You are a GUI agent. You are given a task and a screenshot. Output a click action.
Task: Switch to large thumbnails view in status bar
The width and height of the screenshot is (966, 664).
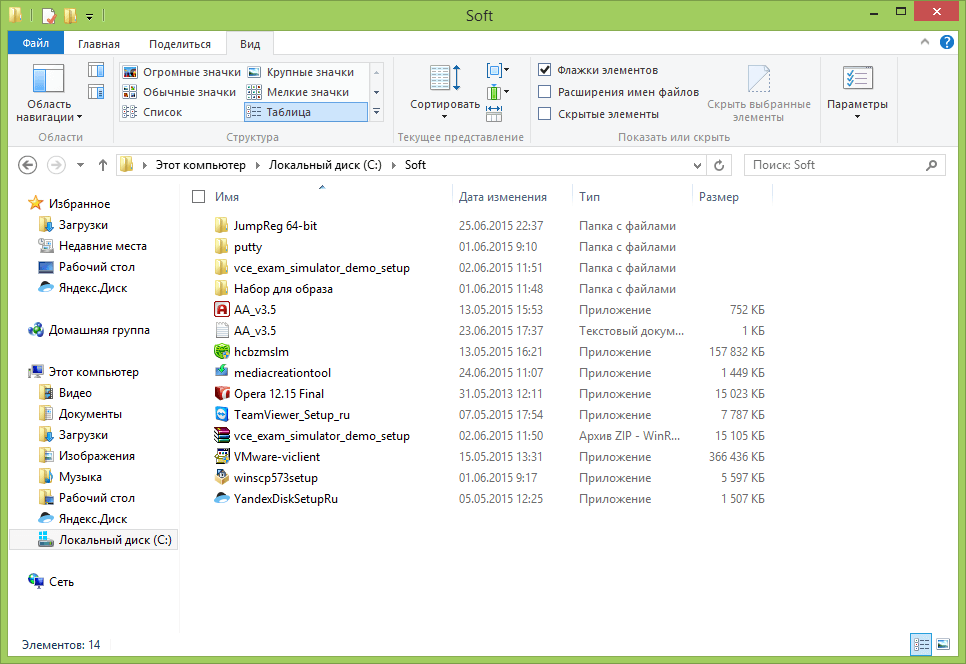pos(942,645)
